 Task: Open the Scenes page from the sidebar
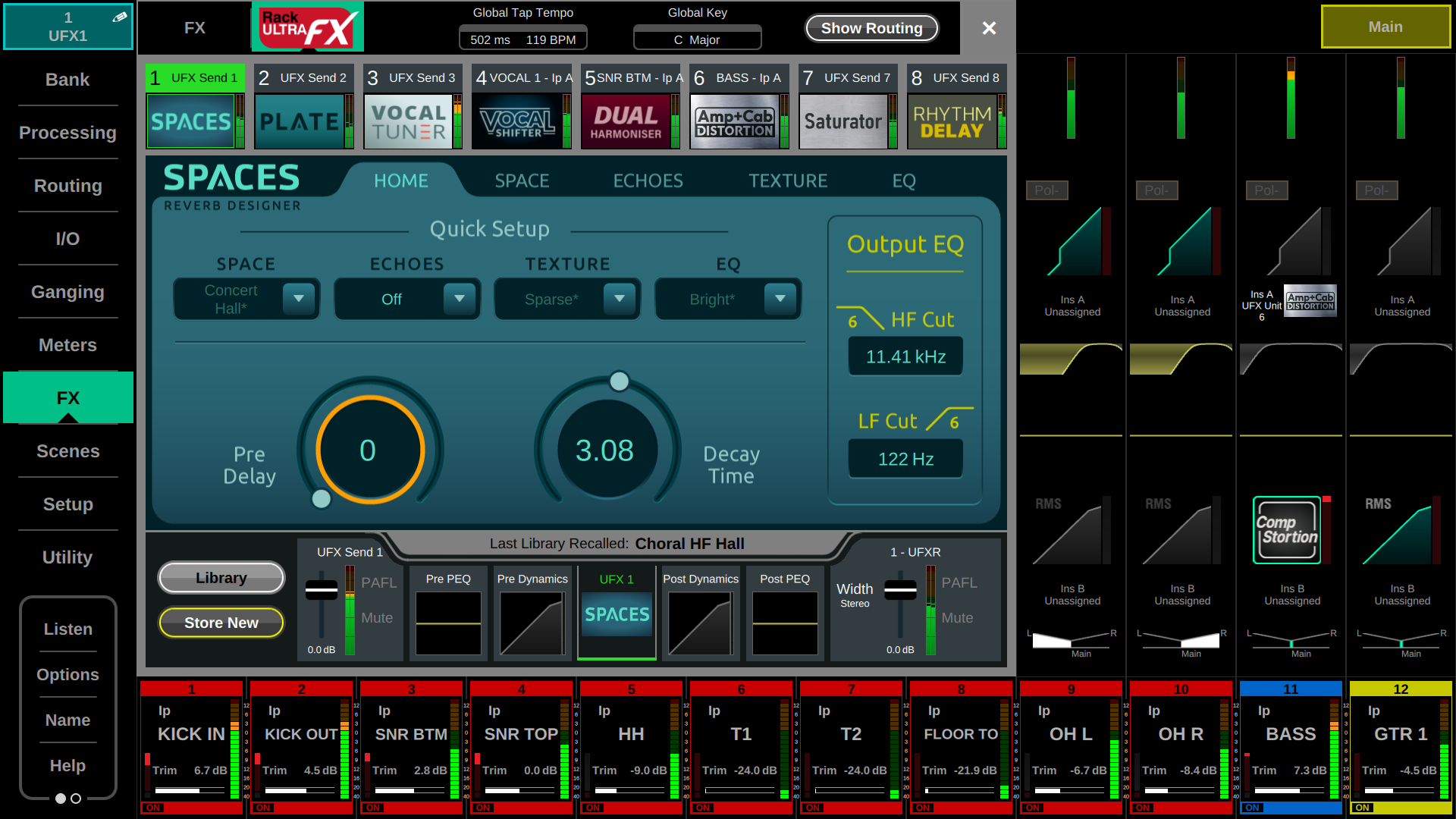point(67,451)
